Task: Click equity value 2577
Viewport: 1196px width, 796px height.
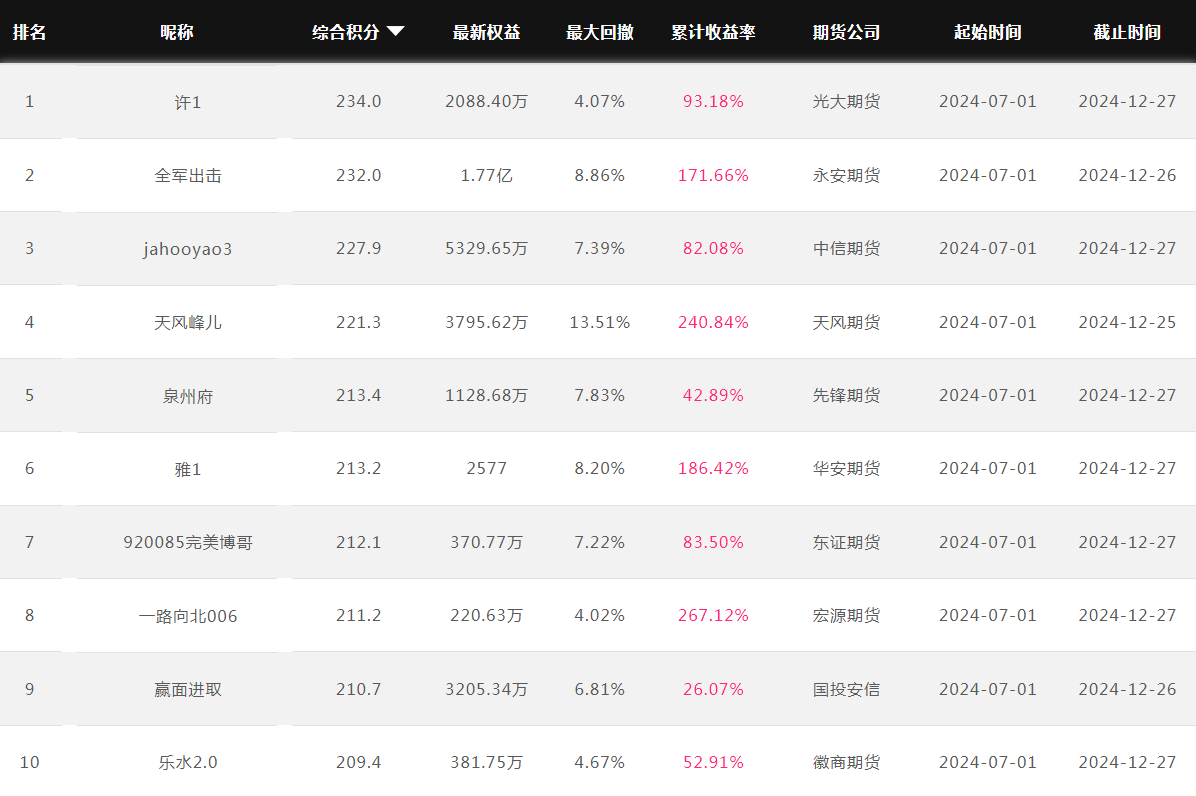Action: pyautogui.click(x=487, y=468)
